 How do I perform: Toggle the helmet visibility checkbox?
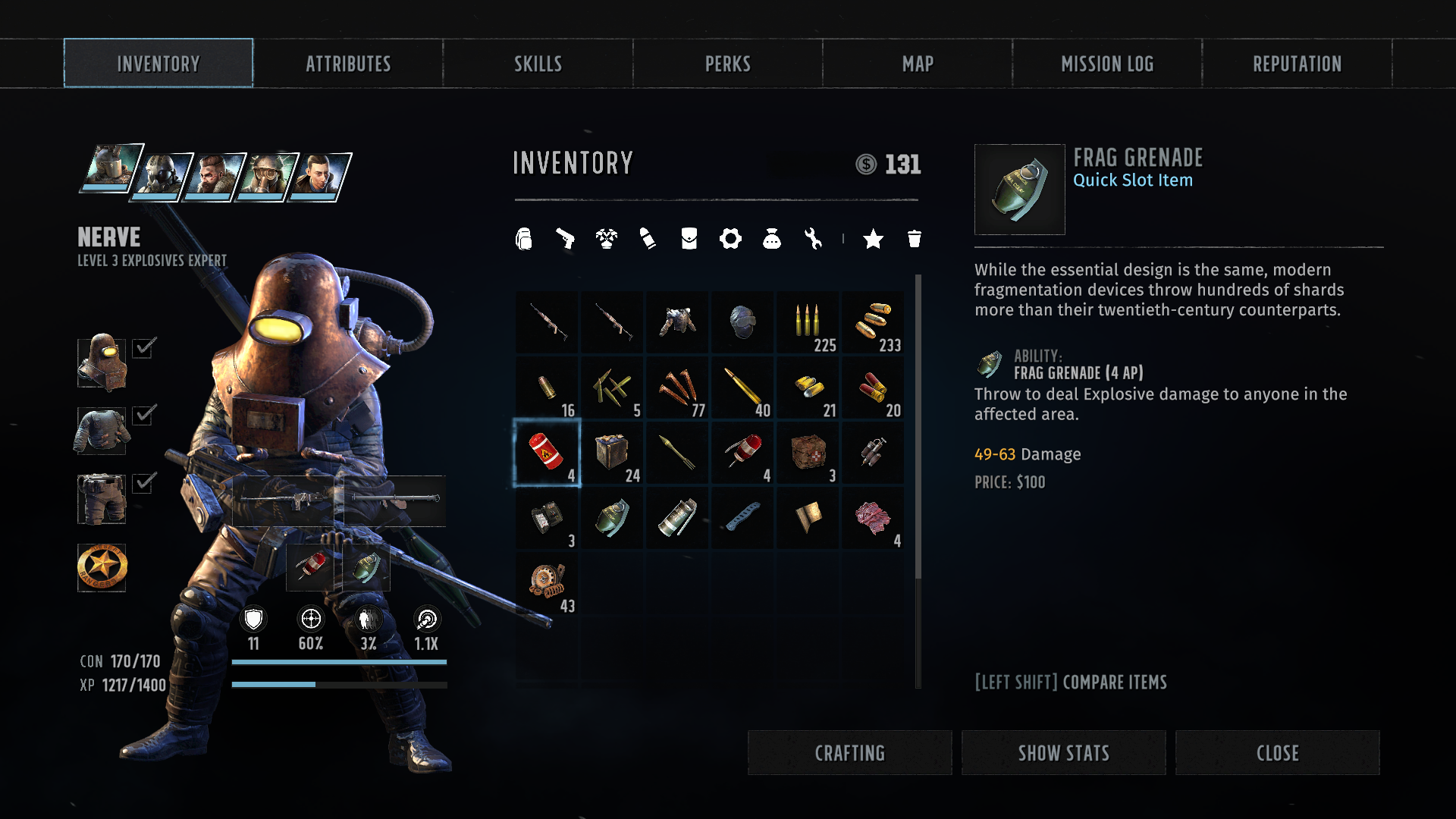144,348
